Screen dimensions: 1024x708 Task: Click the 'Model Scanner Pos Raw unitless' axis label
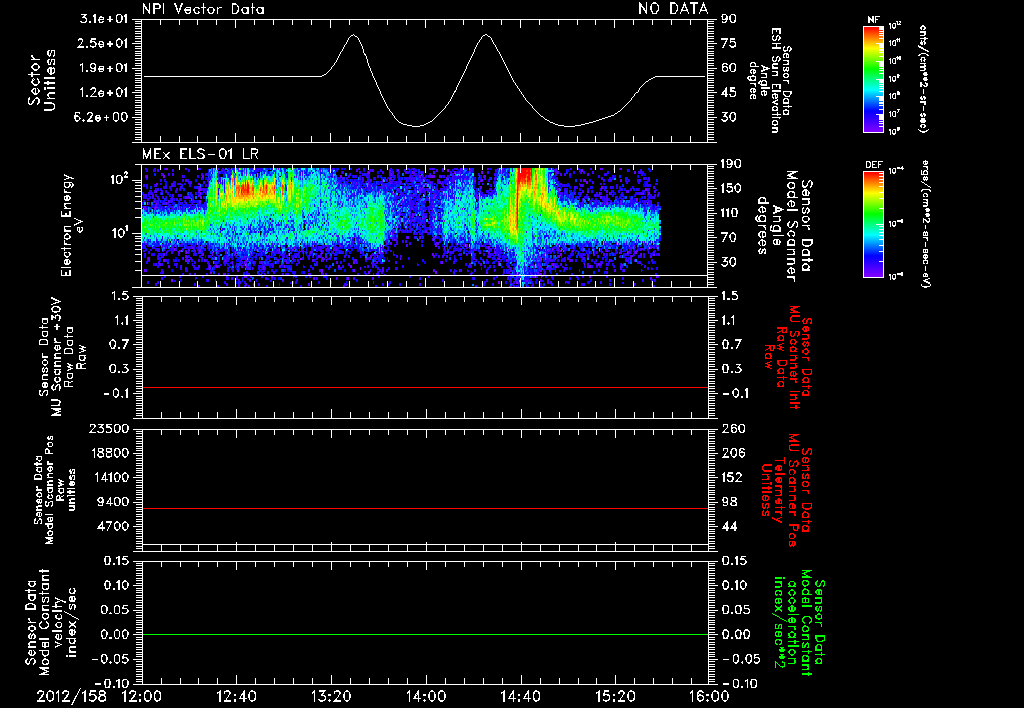coord(55,490)
